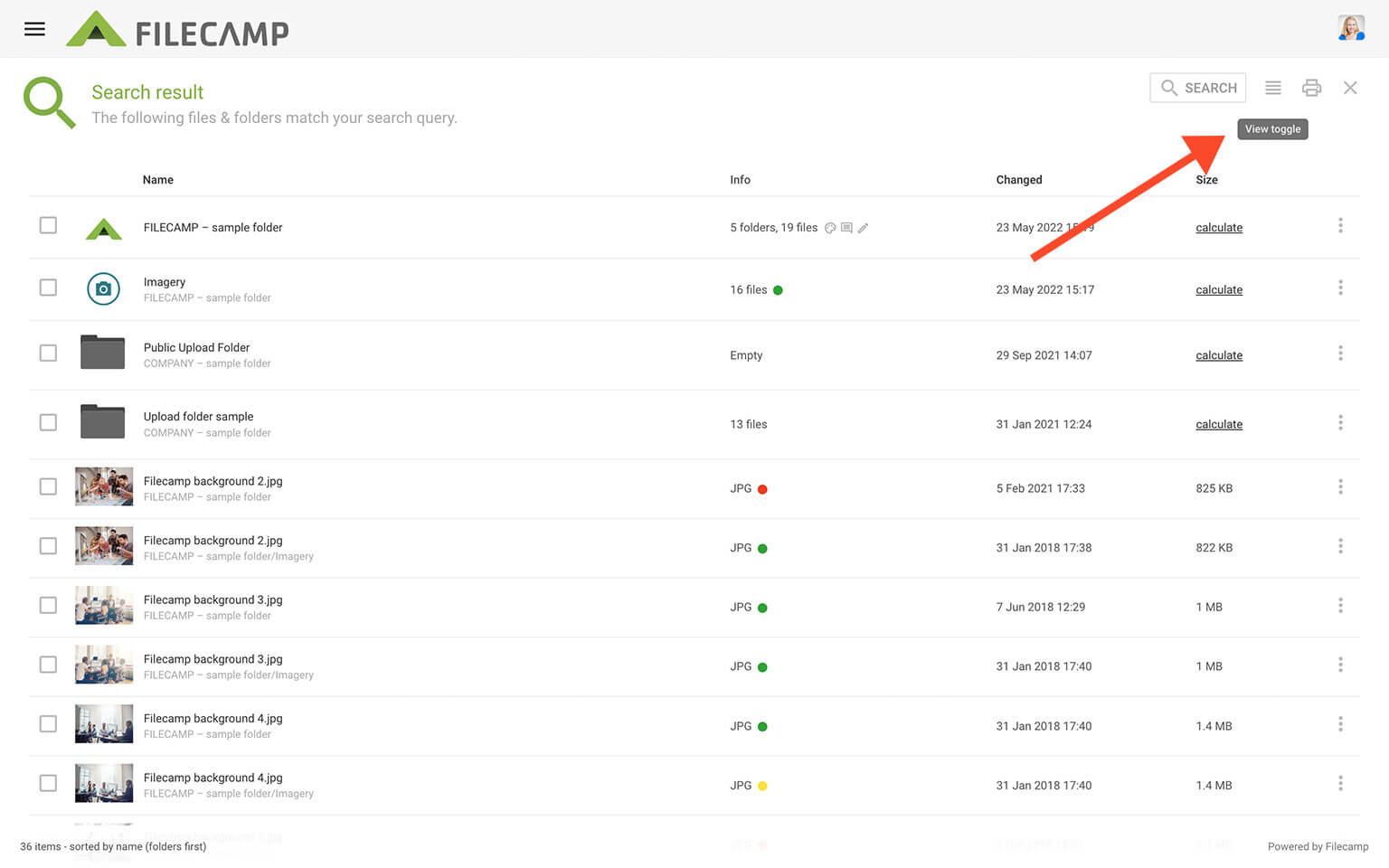Click the '822 KB' size value
Image resolution: width=1389 pixels, height=868 pixels.
tap(1214, 548)
